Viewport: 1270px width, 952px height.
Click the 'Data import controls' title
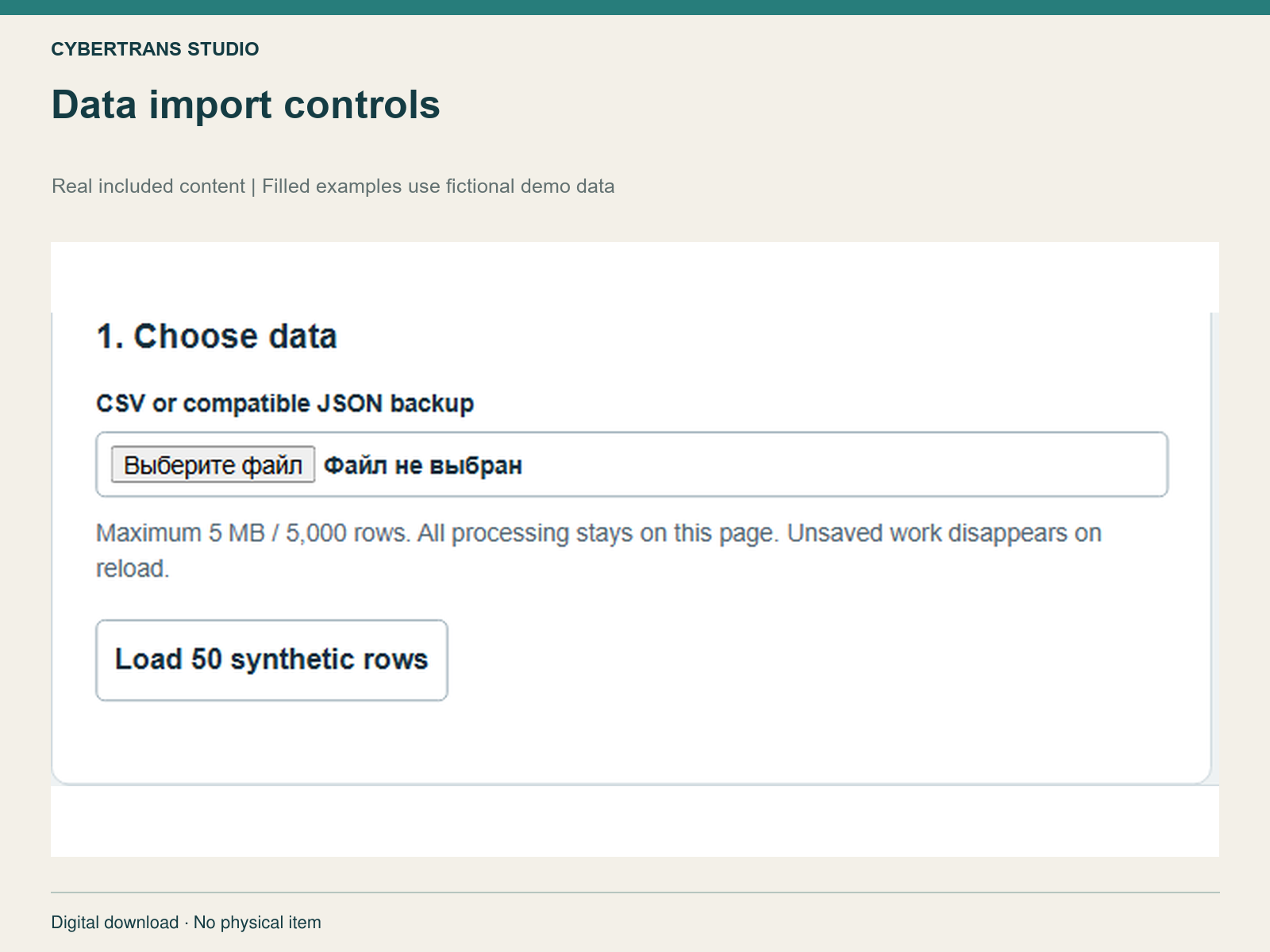tap(245, 105)
